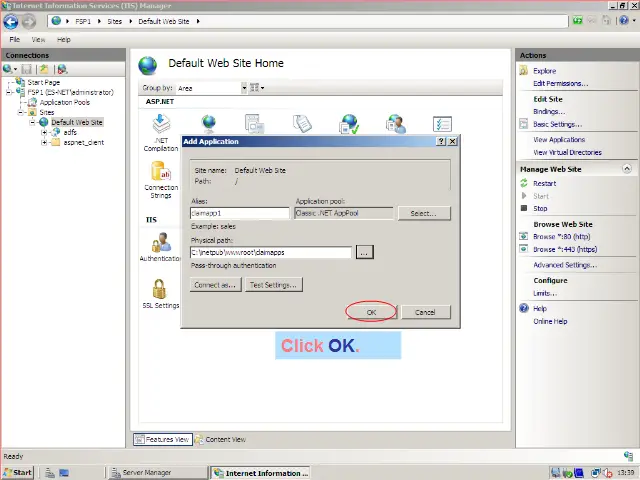Collapse the Manage Web Site section
The image size is (640, 480).
[629, 170]
